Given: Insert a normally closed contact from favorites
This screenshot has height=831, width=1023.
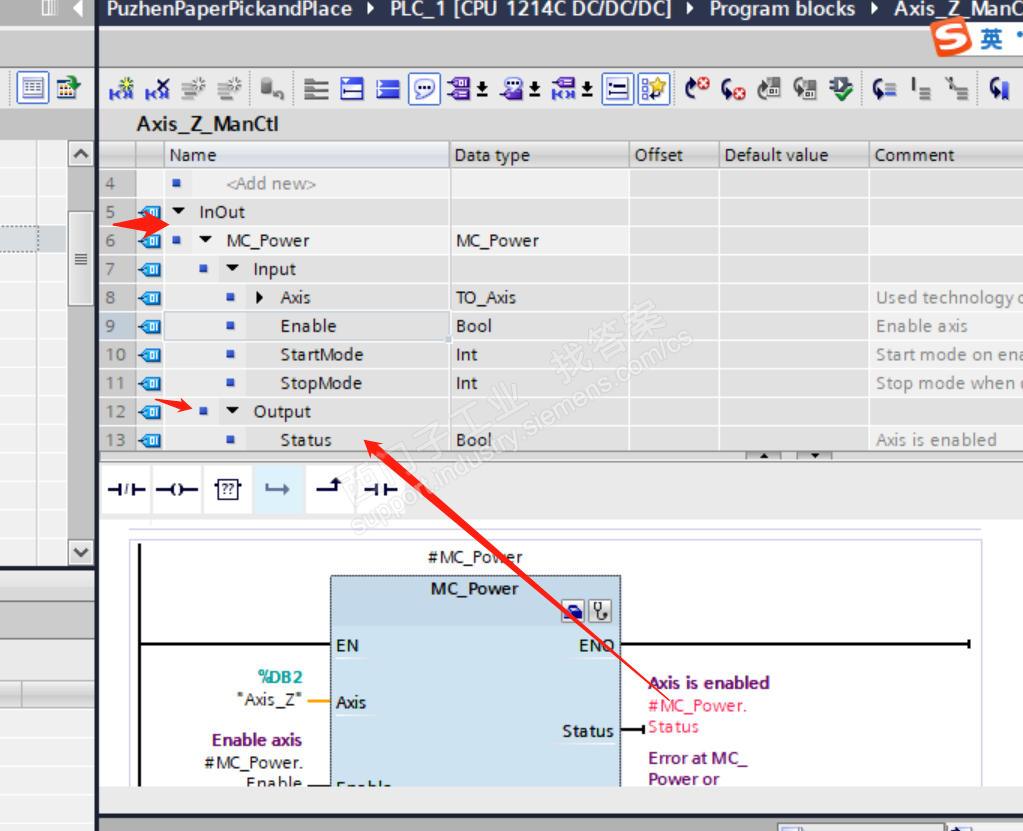Looking at the screenshot, I should tap(127, 489).
